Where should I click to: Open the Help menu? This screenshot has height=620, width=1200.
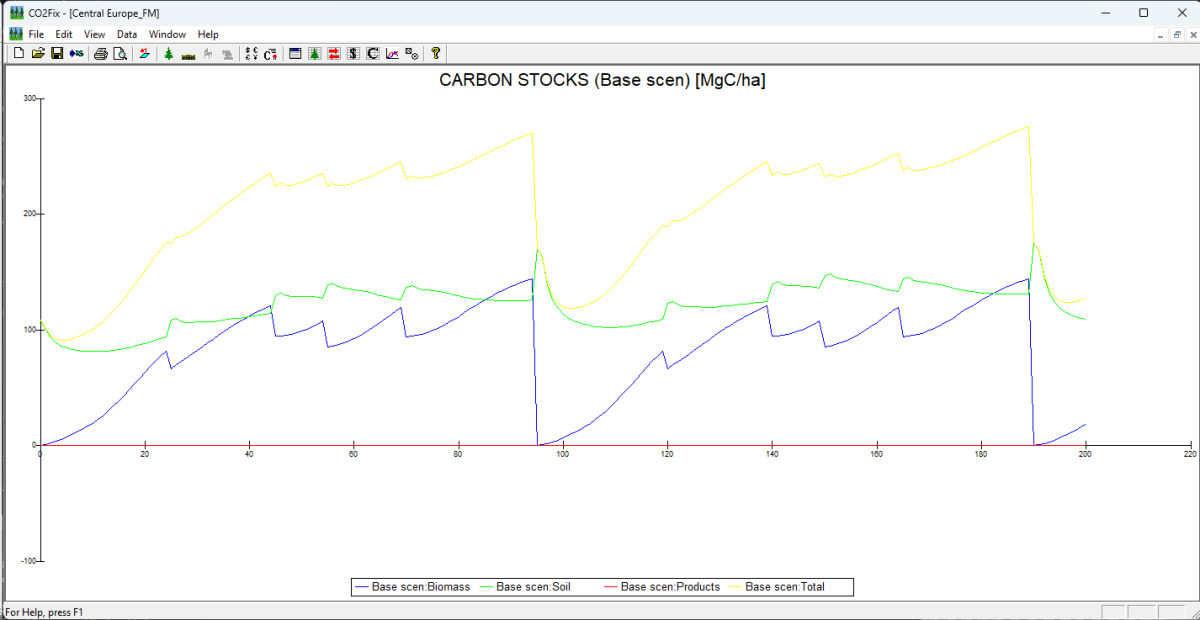tap(208, 34)
